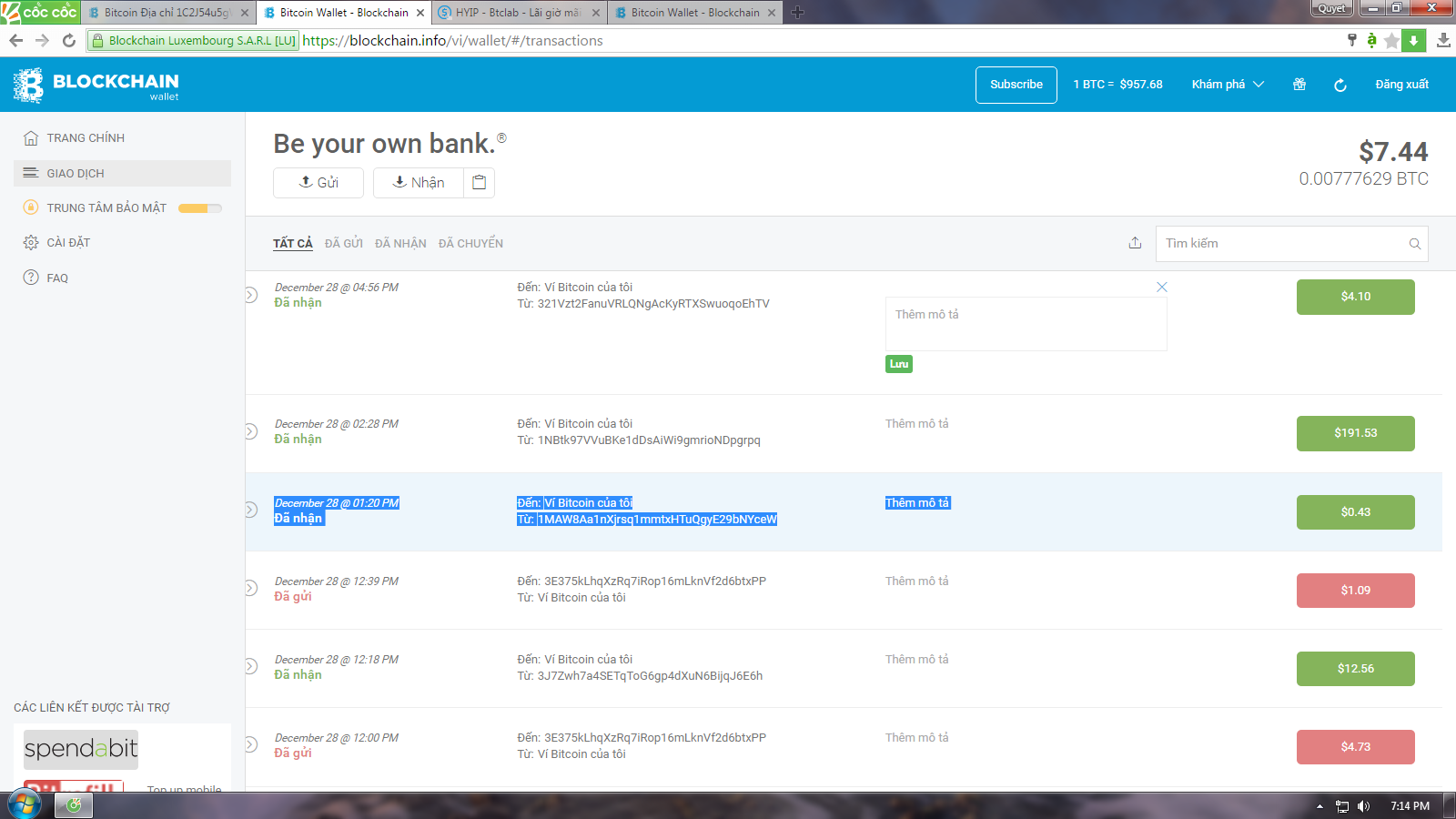Open GIAO DỊCH in the sidebar
Image resolution: width=1456 pixels, height=819 pixels.
pyautogui.click(x=122, y=173)
